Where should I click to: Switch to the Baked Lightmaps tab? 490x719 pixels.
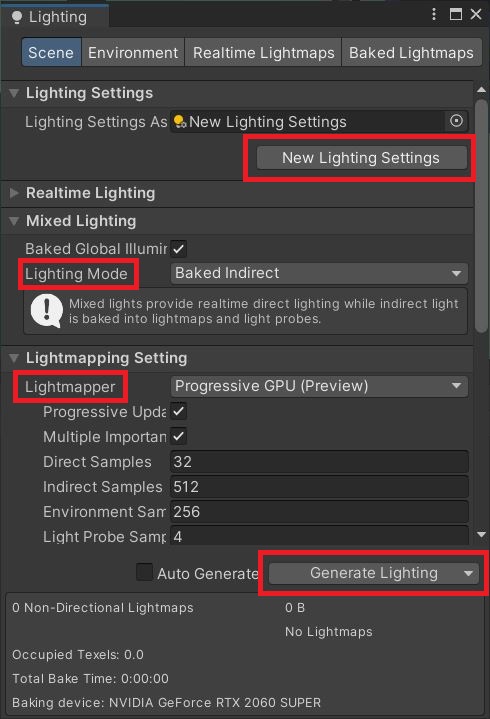tap(411, 53)
